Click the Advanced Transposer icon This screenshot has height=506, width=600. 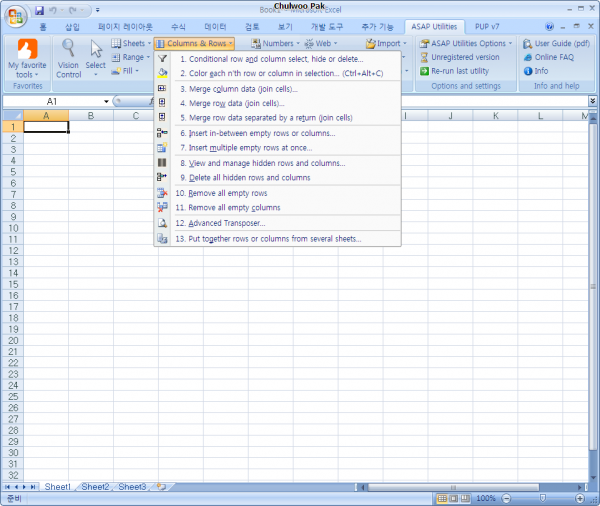[162, 223]
